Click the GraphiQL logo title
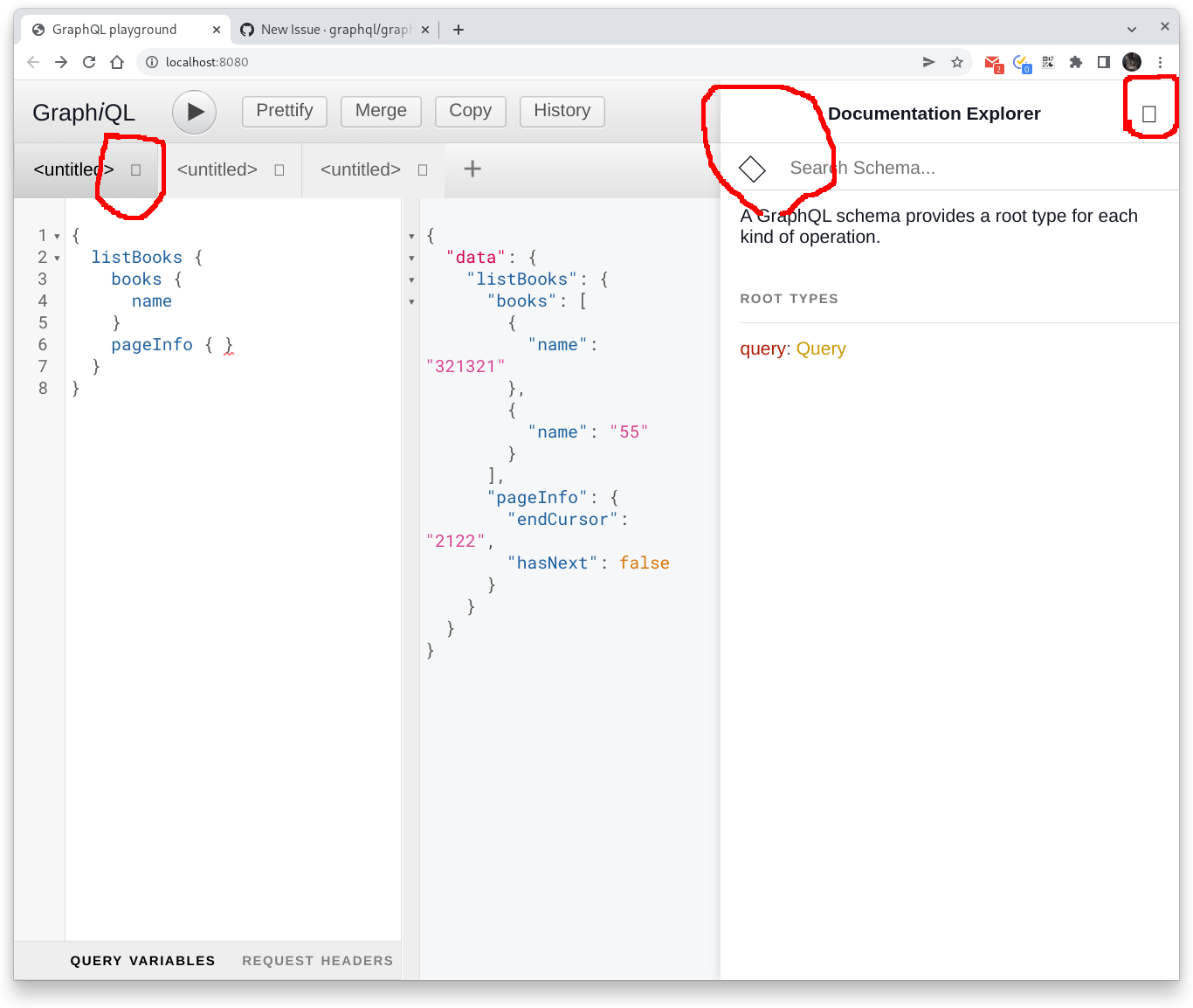Image resolution: width=1193 pixels, height=1008 pixels. coord(84,113)
